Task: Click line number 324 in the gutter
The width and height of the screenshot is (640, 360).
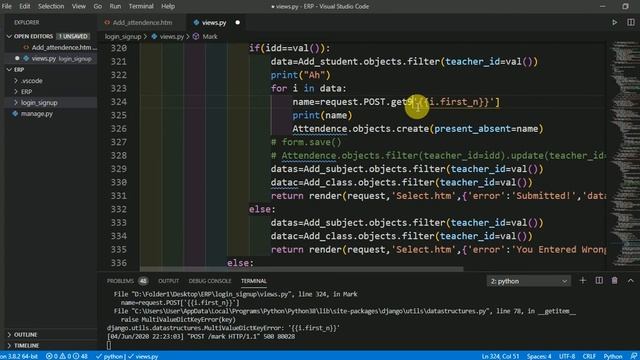Action: click(x=118, y=102)
